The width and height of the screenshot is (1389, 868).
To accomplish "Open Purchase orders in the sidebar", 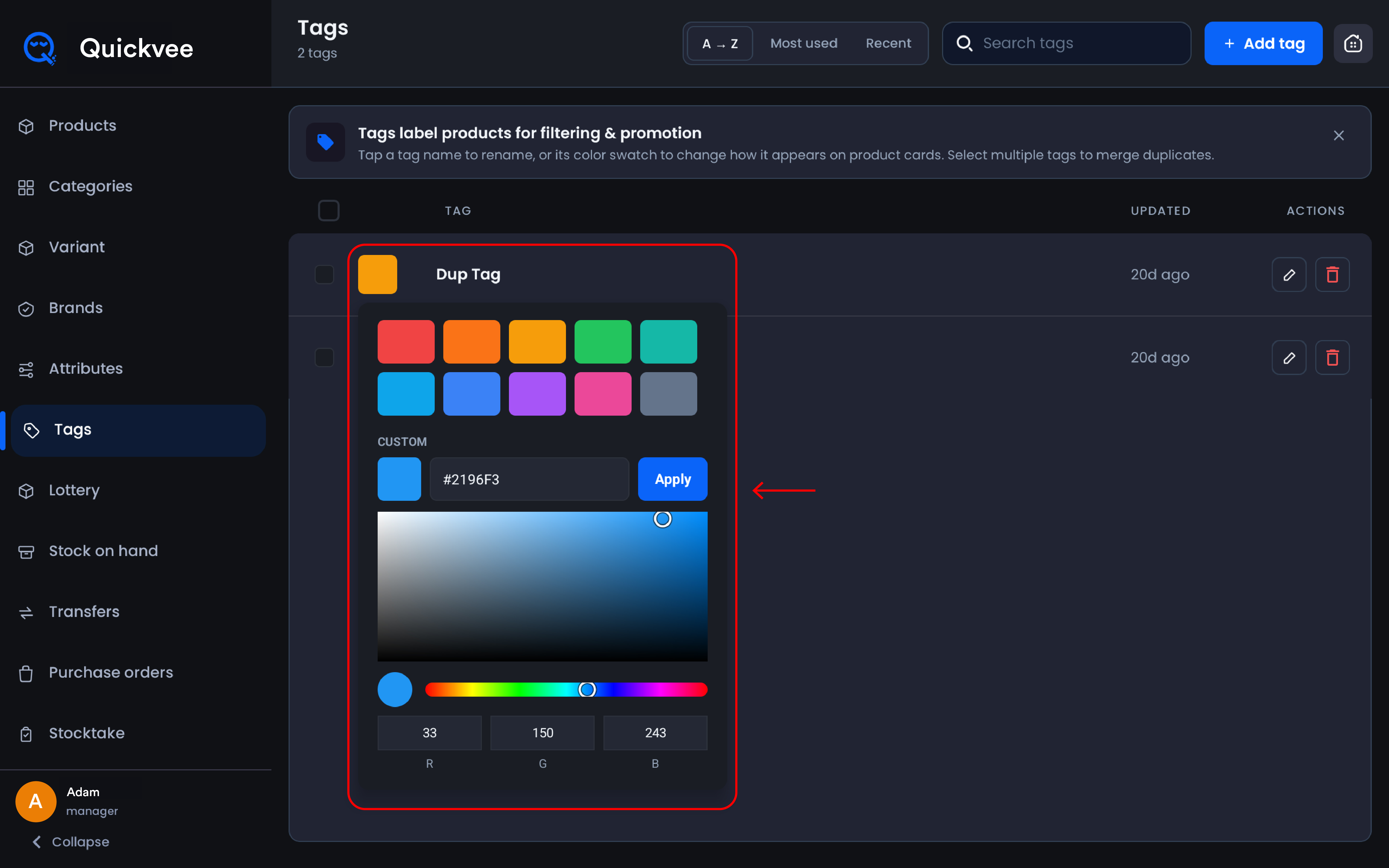I will 95,673.
